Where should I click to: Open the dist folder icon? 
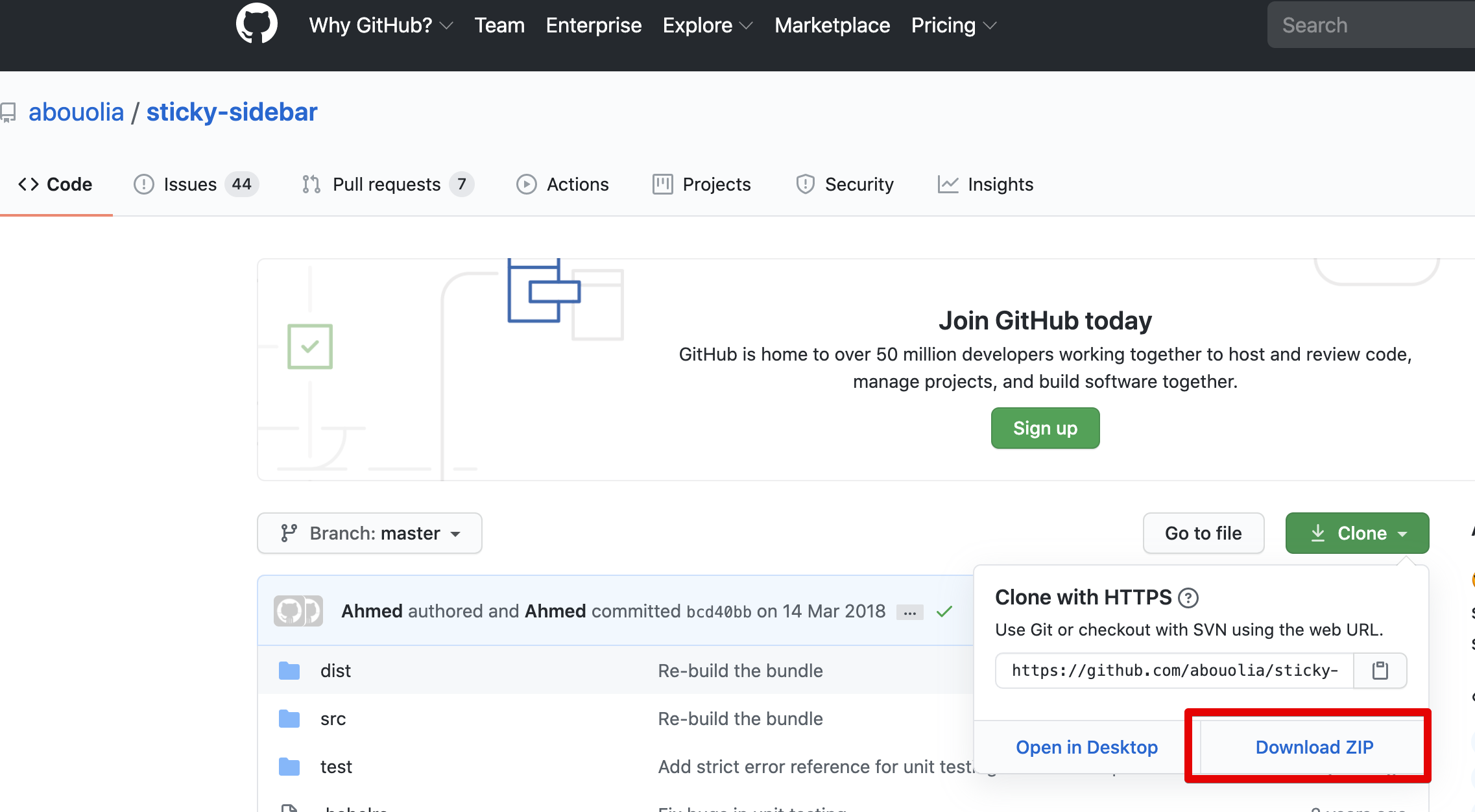pyautogui.click(x=289, y=671)
